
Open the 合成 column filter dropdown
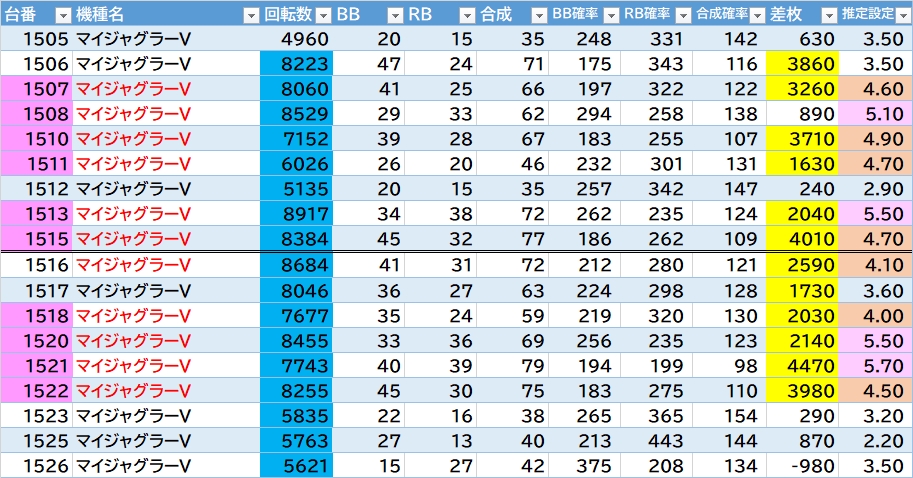(x=540, y=15)
